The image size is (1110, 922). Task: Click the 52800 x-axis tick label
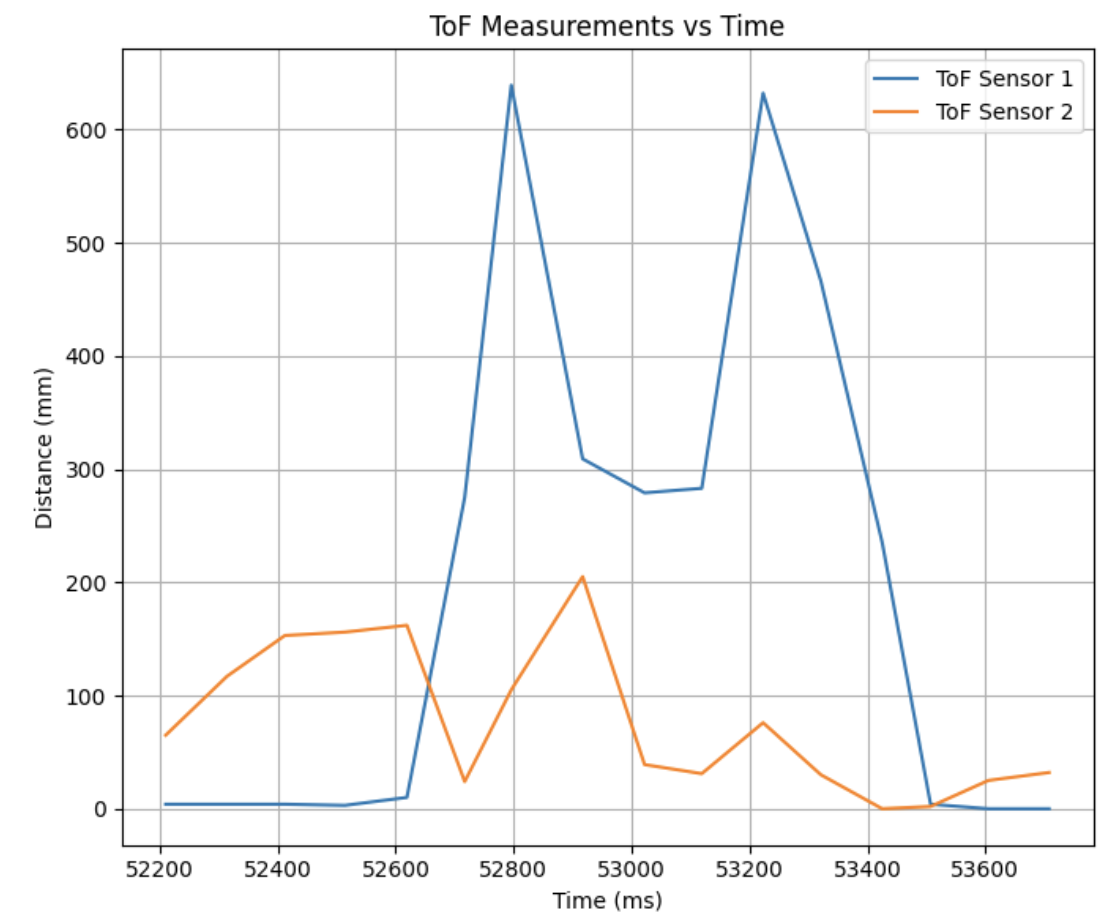click(514, 871)
